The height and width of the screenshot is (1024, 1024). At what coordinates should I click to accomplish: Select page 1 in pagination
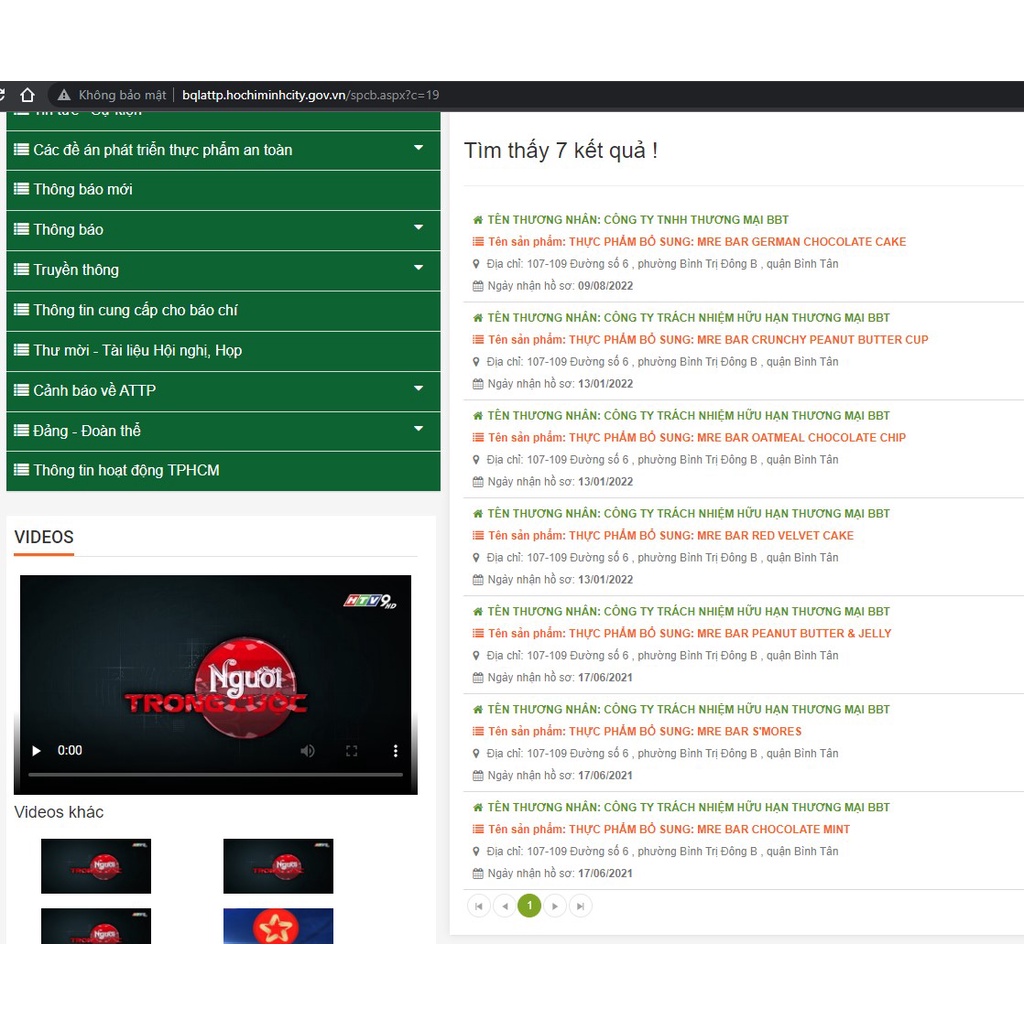click(x=529, y=906)
